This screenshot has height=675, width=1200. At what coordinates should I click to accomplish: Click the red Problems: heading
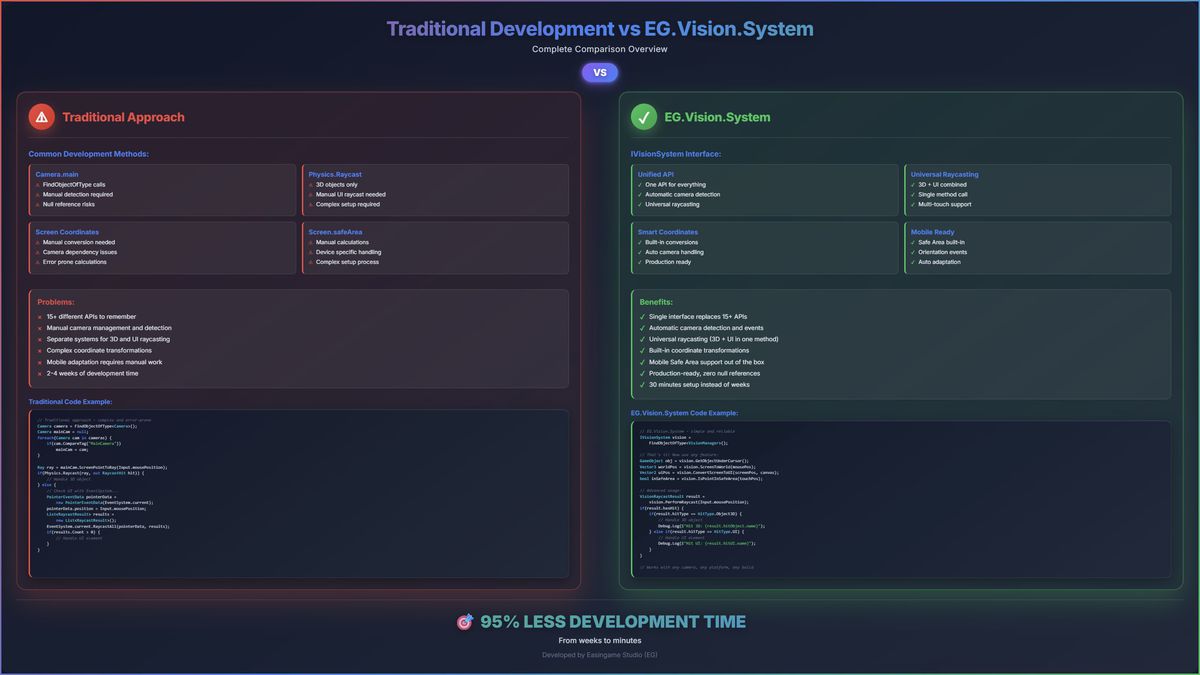pos(56,301)
